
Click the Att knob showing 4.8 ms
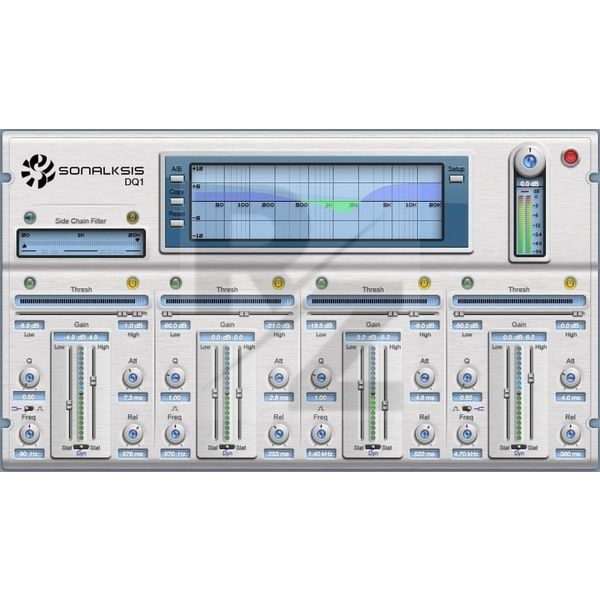(424, 378)
